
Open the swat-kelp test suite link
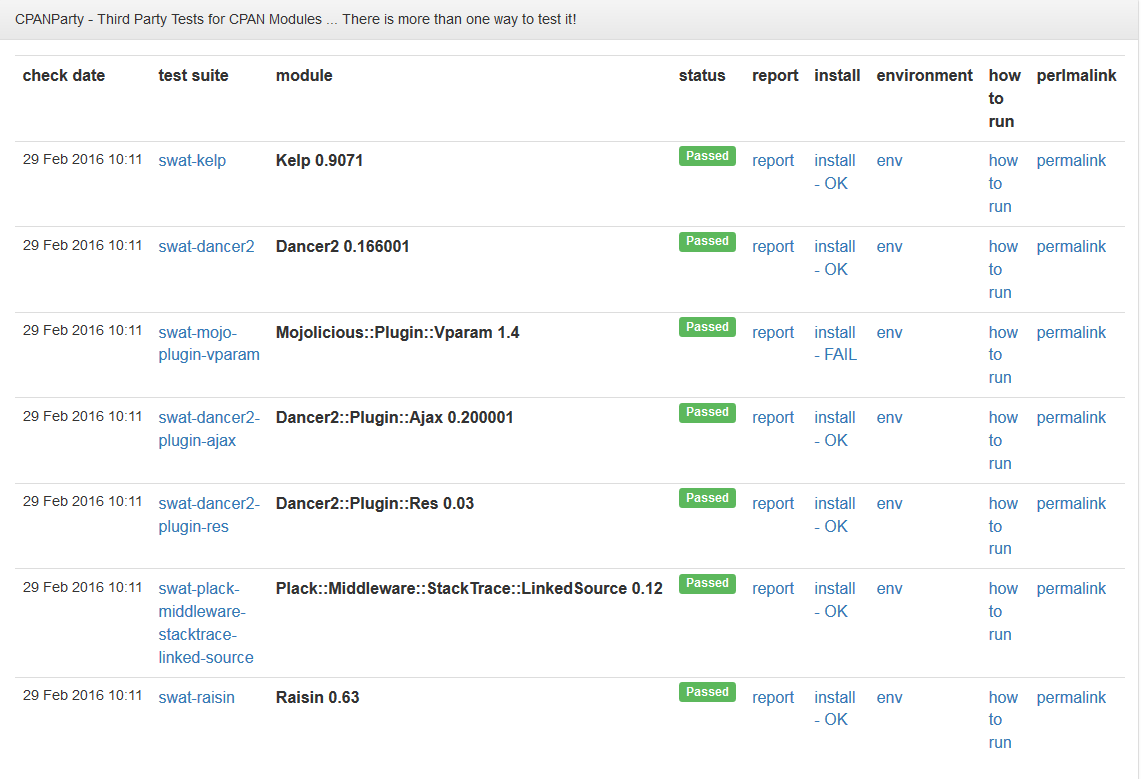[x=192, y=161]
